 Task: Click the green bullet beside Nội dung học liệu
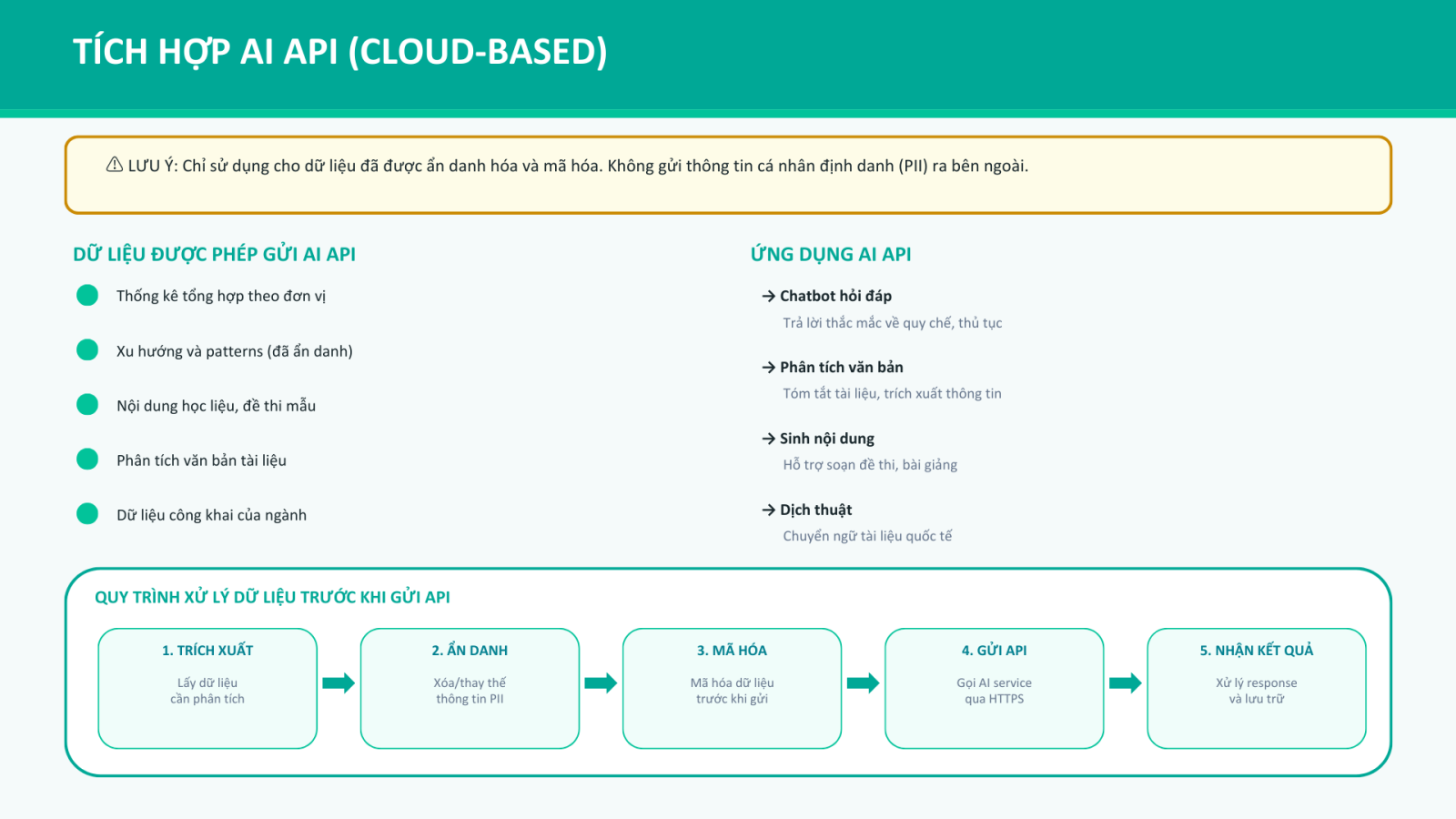[87, 405]
